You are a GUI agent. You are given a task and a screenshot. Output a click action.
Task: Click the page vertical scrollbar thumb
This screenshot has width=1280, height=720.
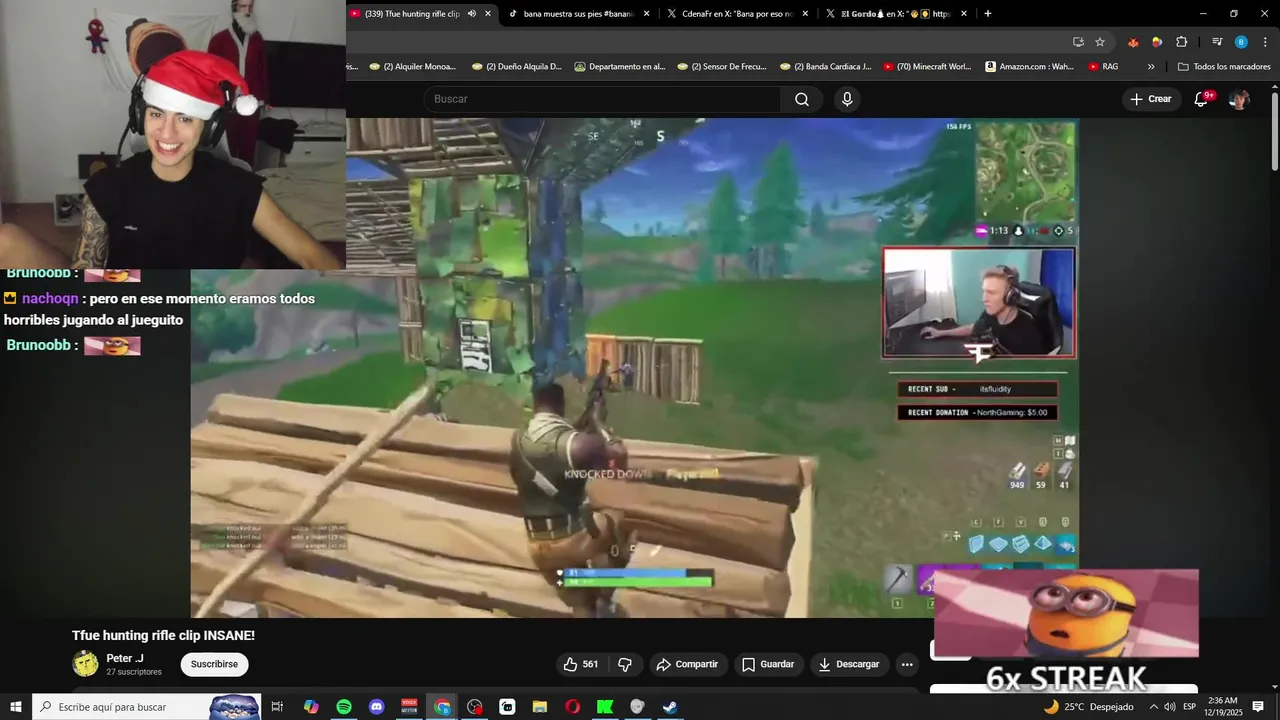coord(1274,130)
